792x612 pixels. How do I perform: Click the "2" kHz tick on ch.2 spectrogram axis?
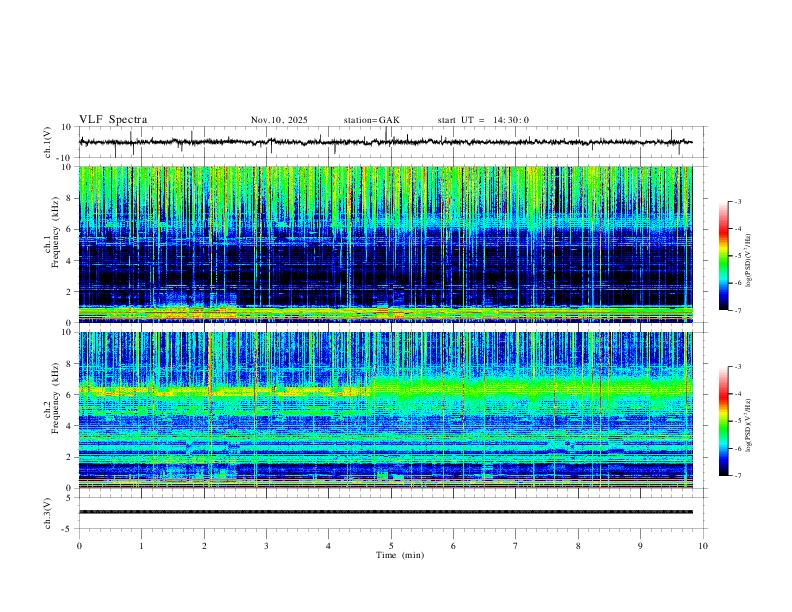click(69, 457)
